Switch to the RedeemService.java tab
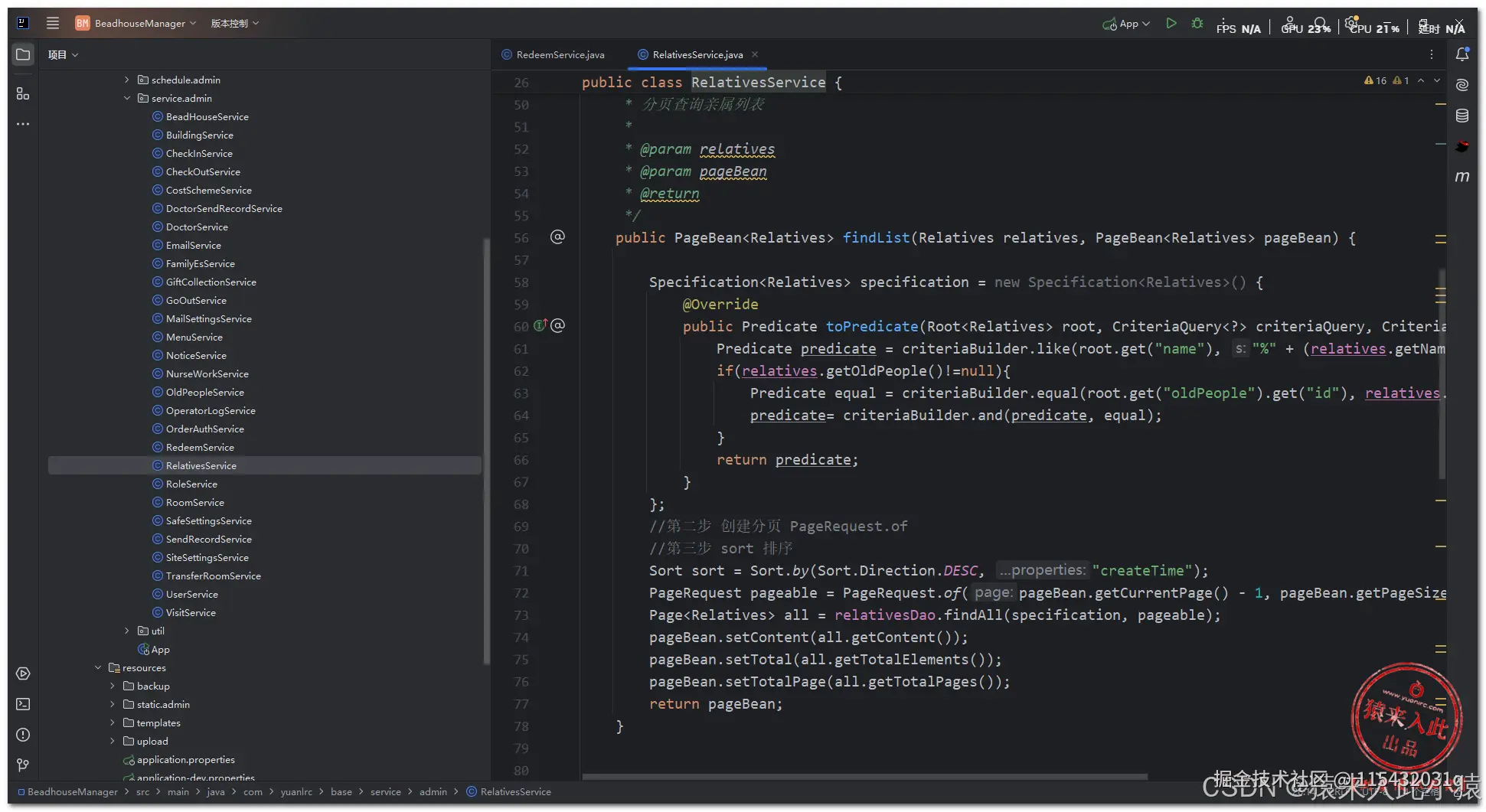Viewport: 1486px width, 812px height. (x=553, y=54)
